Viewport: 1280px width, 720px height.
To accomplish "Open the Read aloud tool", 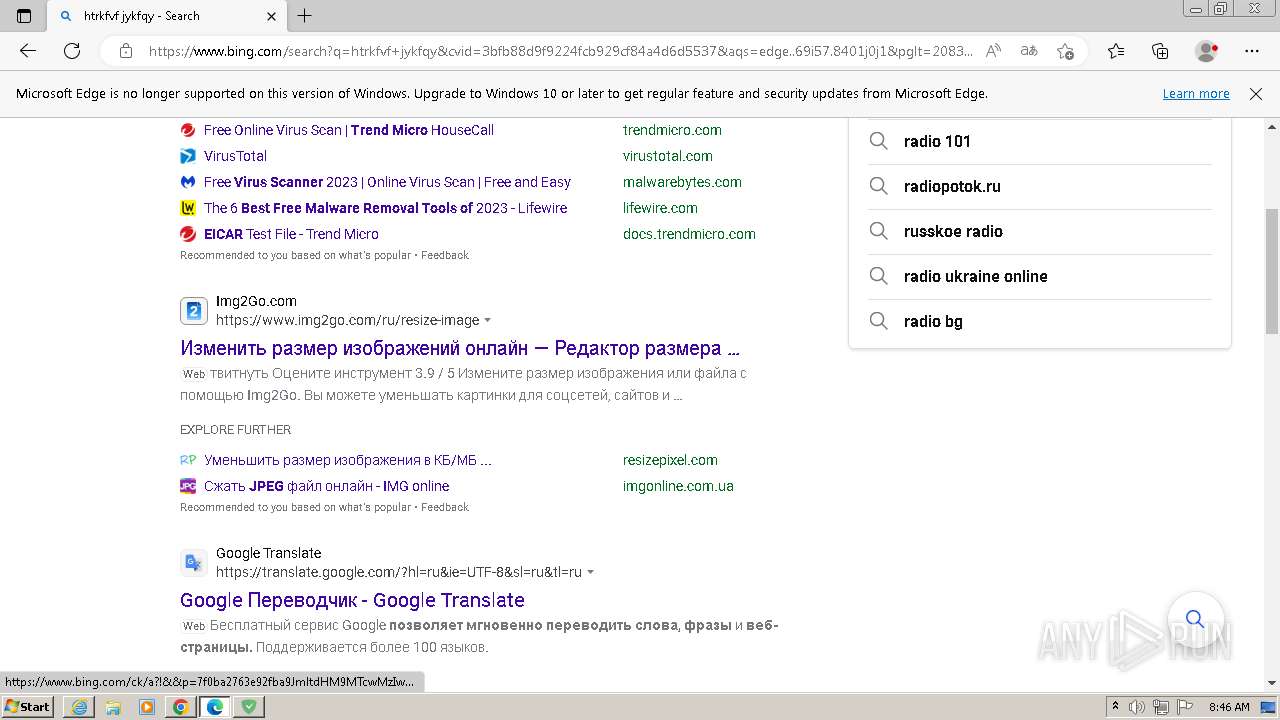I will [x=993, y=51].
